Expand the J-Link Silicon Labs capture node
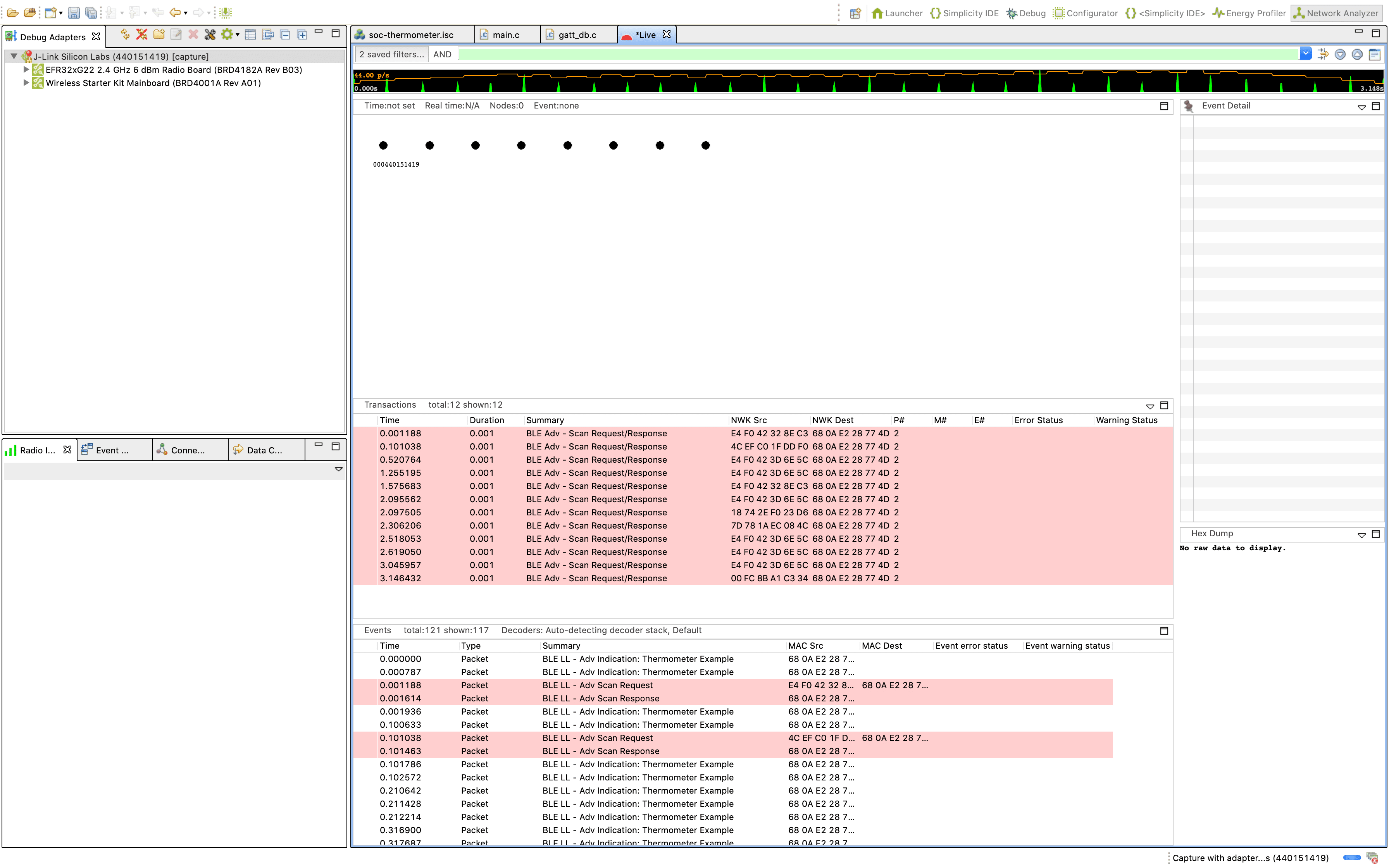 click(14, 56)
